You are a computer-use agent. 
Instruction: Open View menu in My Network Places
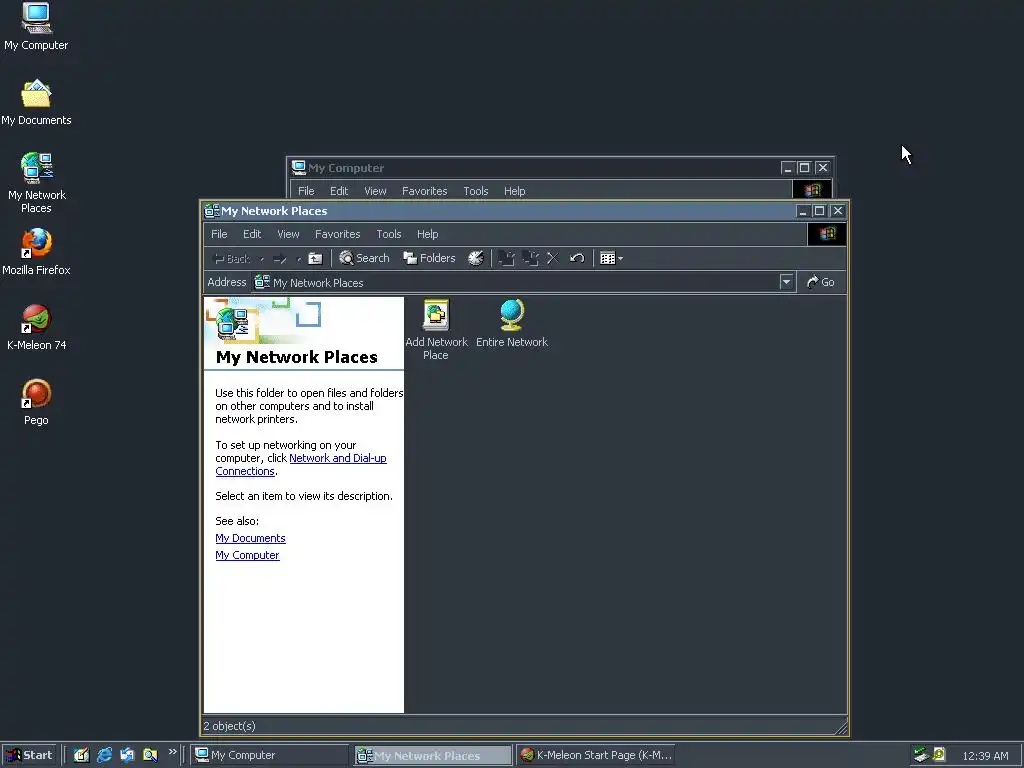click(x=288, y=234)
